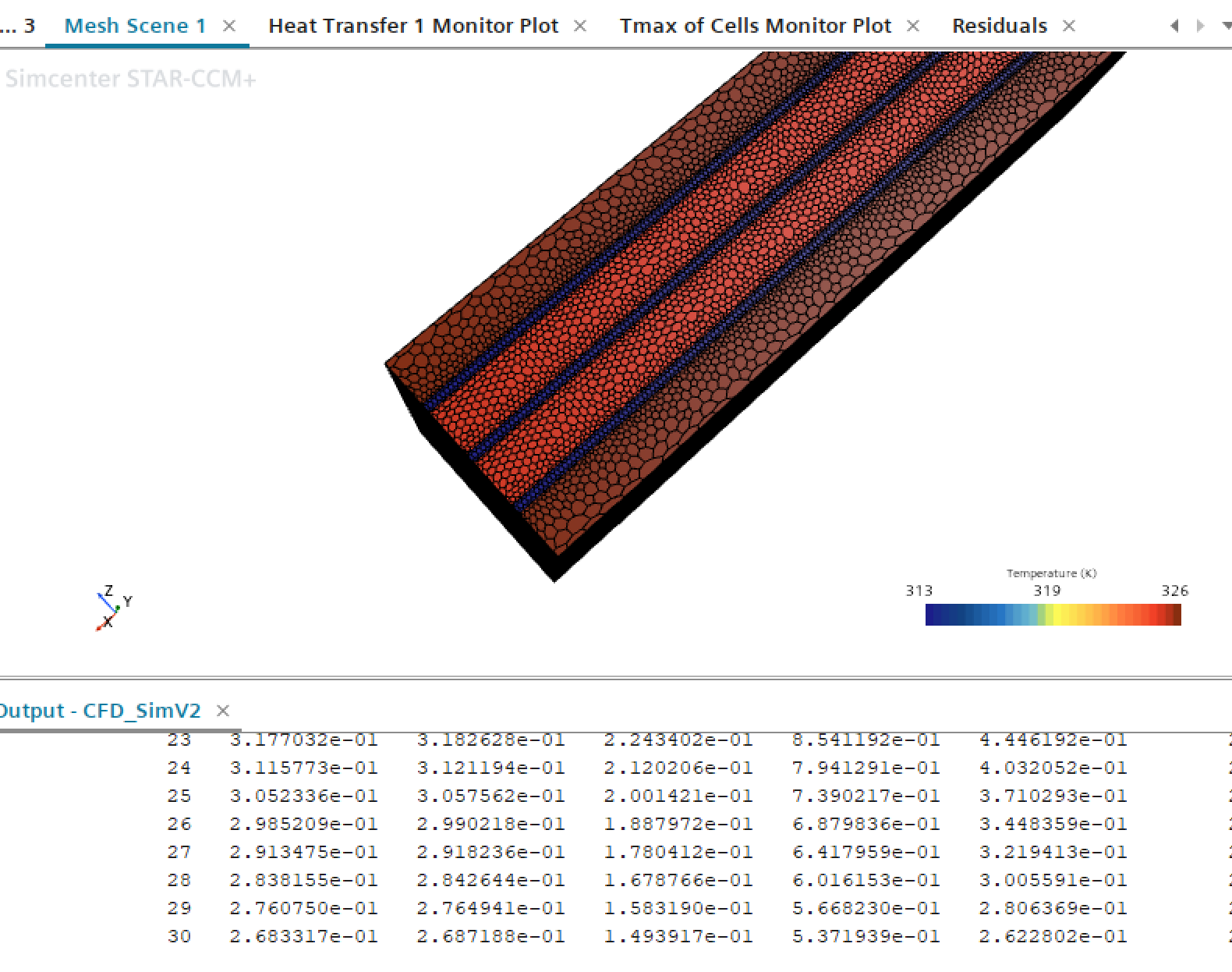Click iteration number 30 in output

(x=179, y=936)
